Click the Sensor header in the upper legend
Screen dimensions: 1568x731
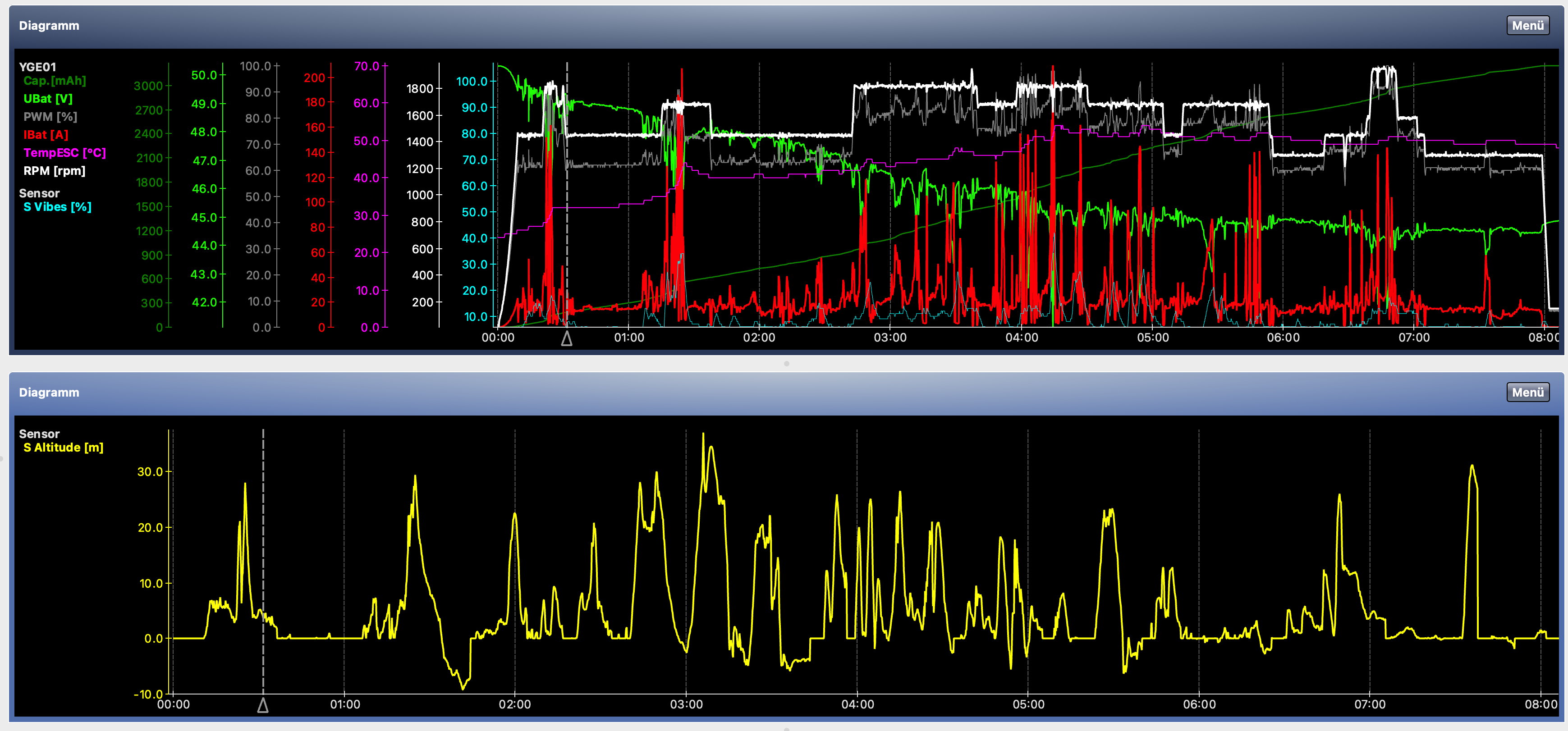(x=39, y=193)
